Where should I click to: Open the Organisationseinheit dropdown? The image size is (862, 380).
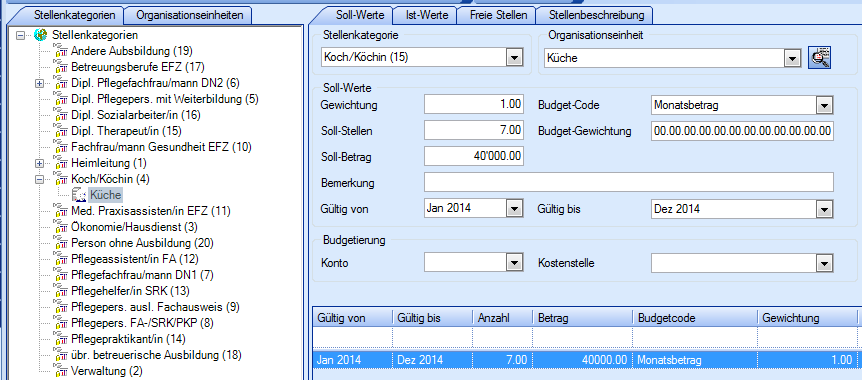point(791,57)
